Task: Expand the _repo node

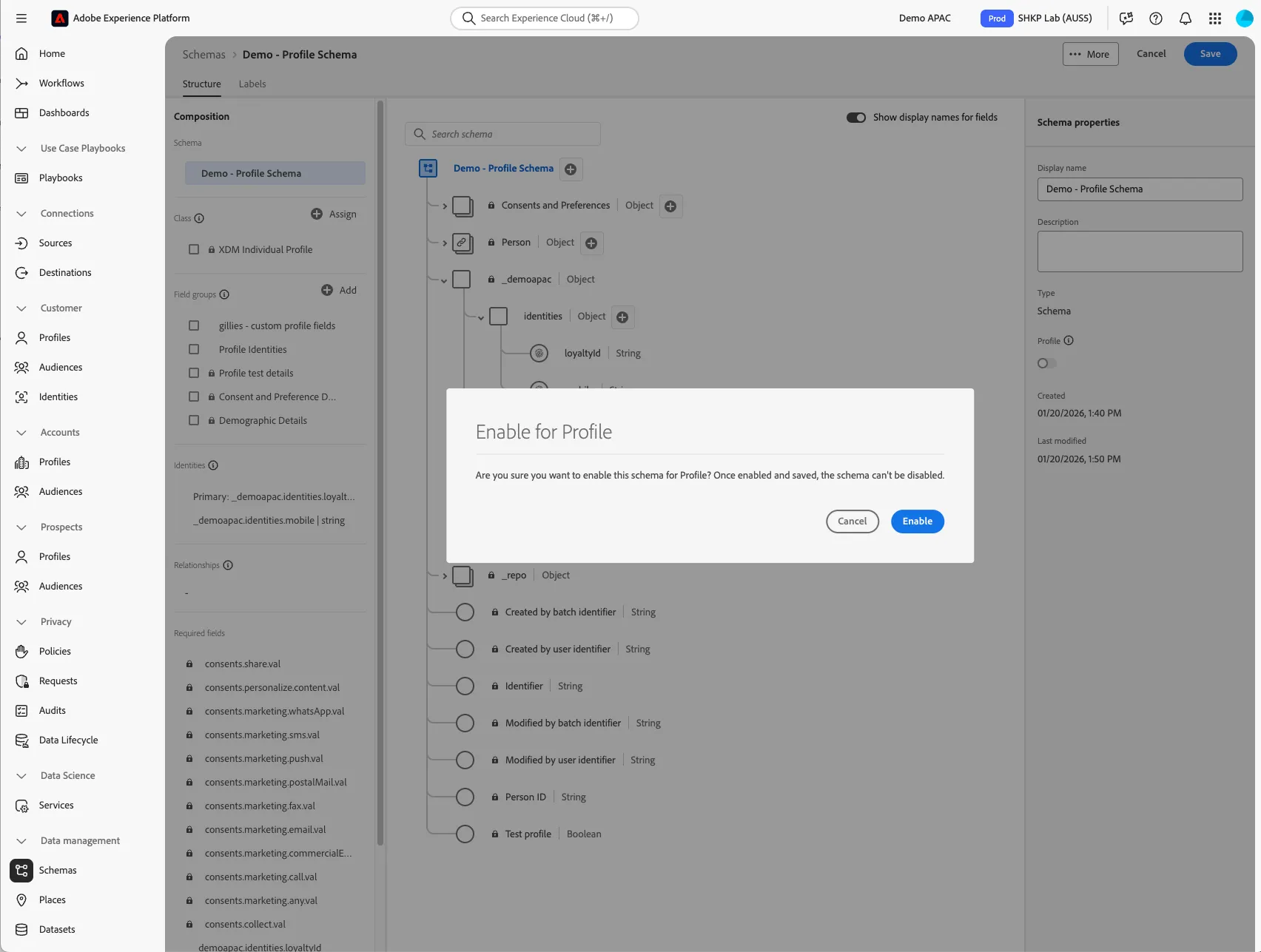Action: tap(445, 576)
